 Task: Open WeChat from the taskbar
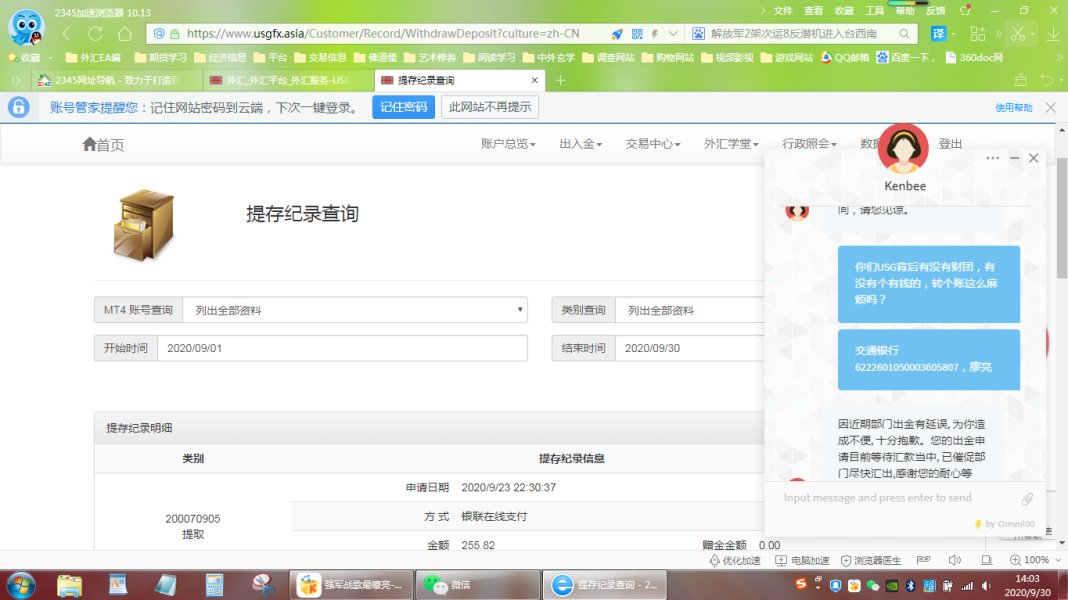click(446, 584)
